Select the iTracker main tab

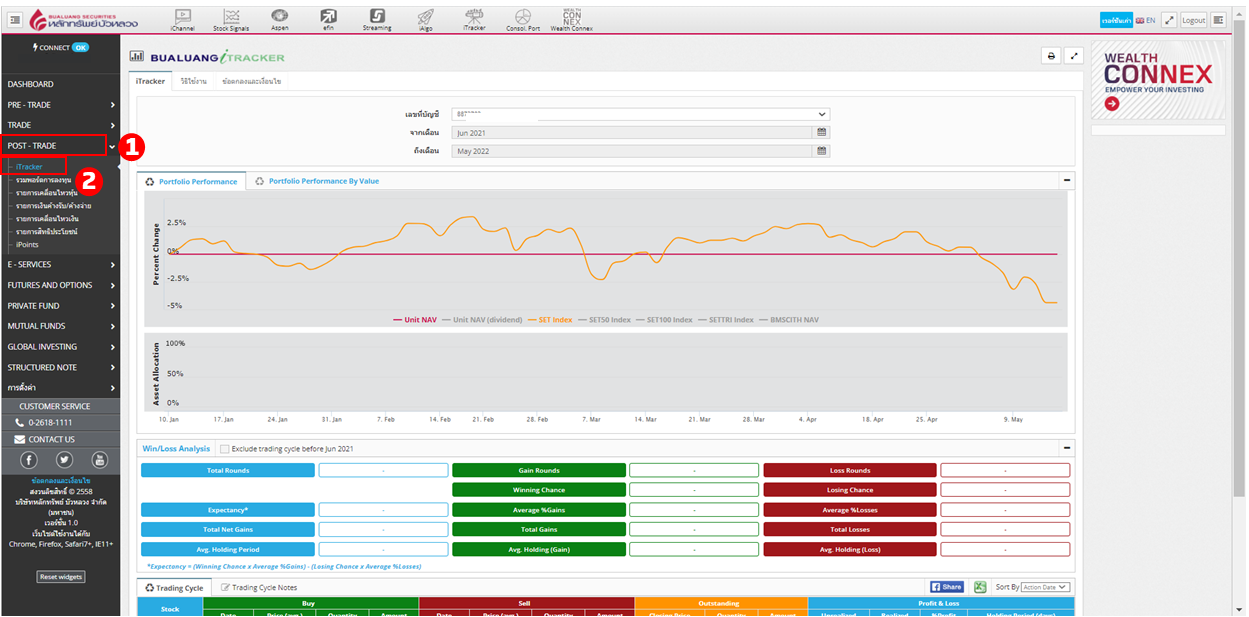pos(150,81)
